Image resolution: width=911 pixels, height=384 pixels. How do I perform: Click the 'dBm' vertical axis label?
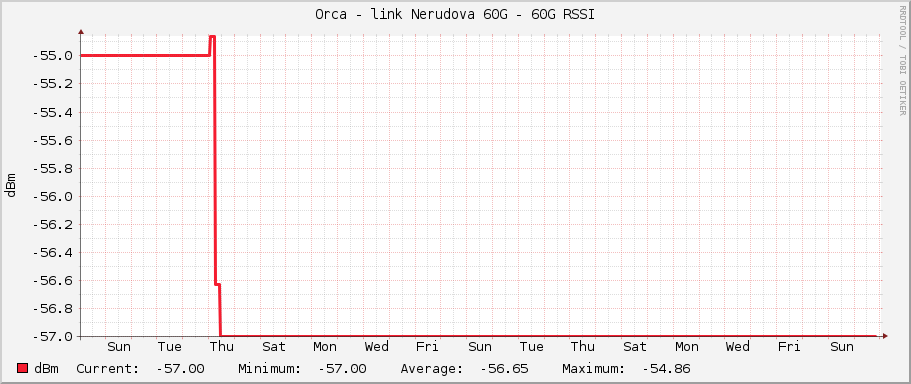11,185
